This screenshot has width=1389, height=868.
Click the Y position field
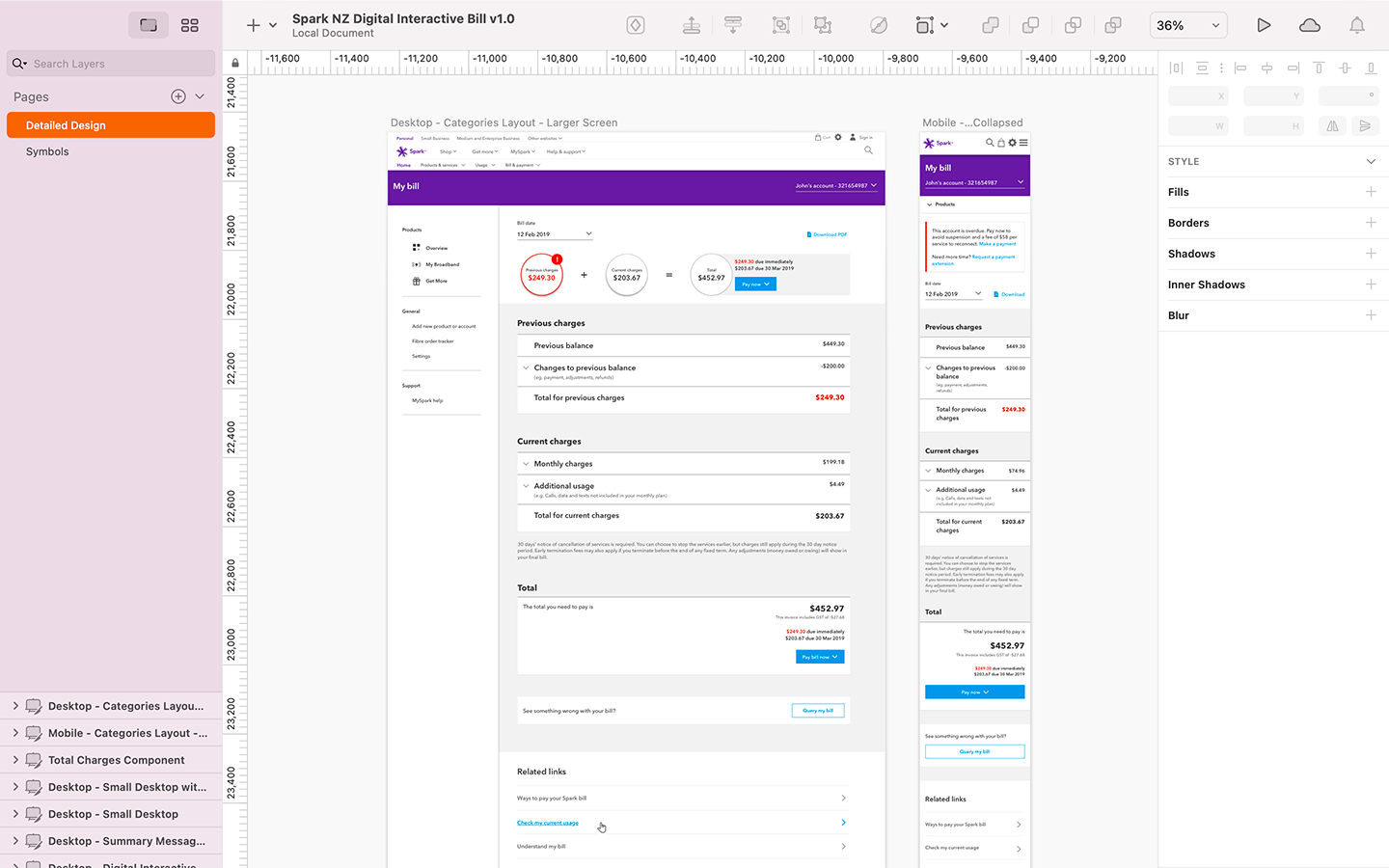click(1273, 96)
